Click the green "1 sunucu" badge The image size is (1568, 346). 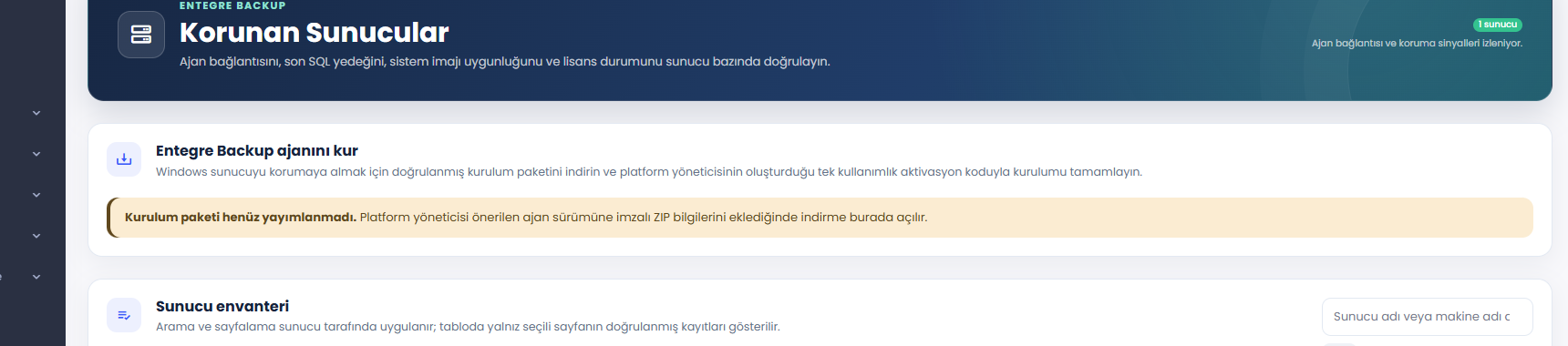1498,25
